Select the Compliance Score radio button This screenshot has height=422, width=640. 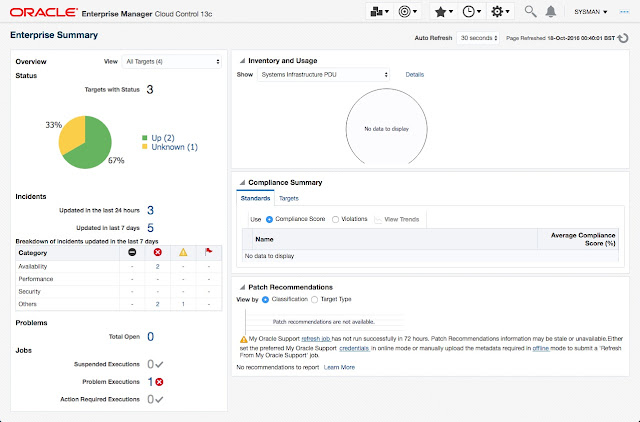269,220
